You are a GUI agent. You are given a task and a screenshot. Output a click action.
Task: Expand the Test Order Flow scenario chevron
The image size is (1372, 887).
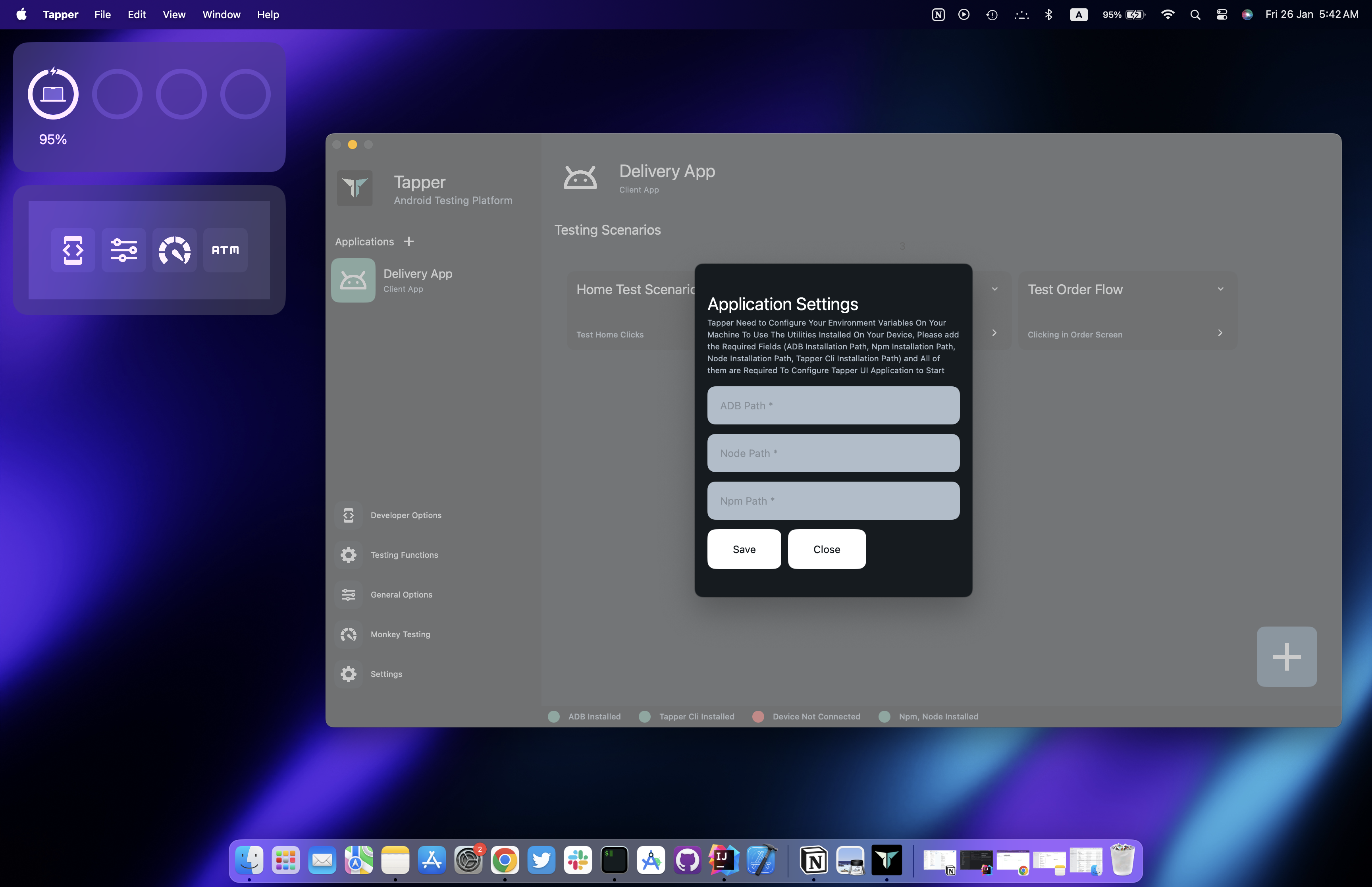tap(1221, 289)
